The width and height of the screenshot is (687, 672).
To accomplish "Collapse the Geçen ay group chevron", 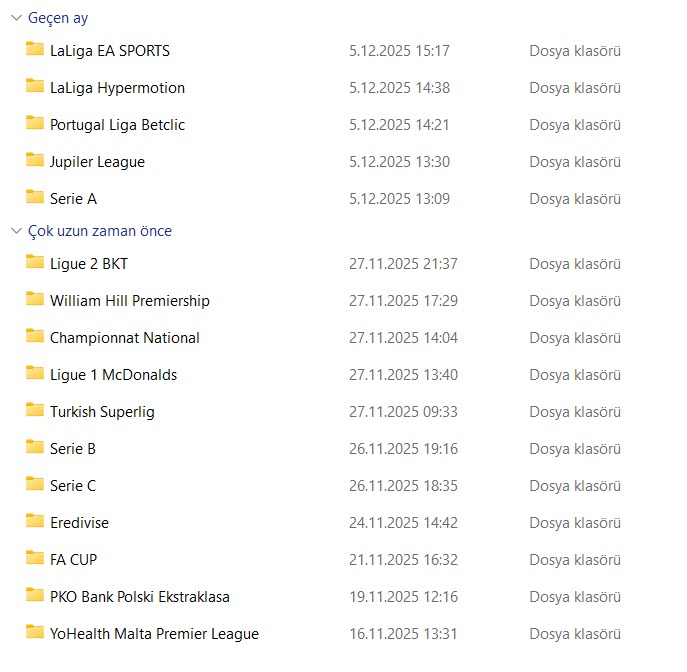I will (15, 18).
